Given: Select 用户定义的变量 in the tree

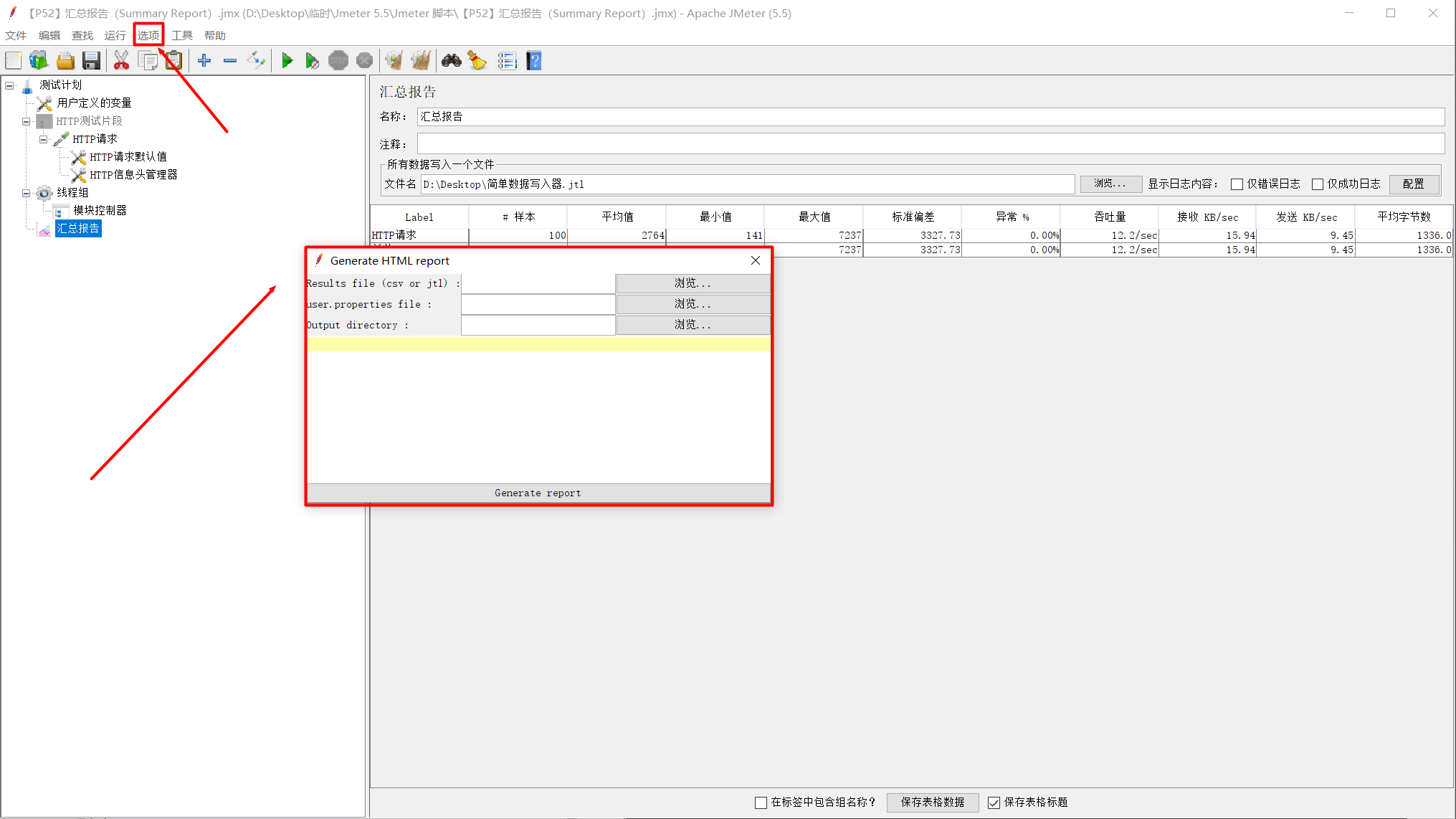Looking at the screenshot, I should 94,103.
